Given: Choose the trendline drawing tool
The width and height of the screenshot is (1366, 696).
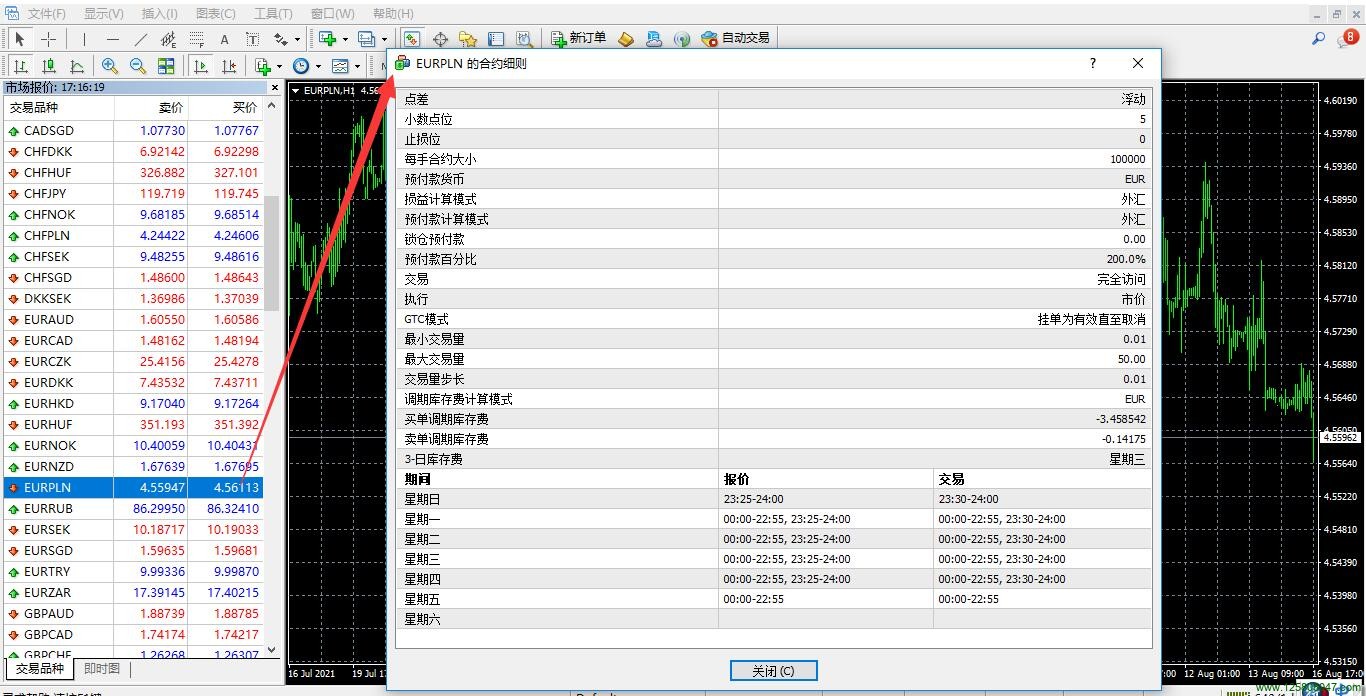Looking at the screenshot, I should (140, 39).
